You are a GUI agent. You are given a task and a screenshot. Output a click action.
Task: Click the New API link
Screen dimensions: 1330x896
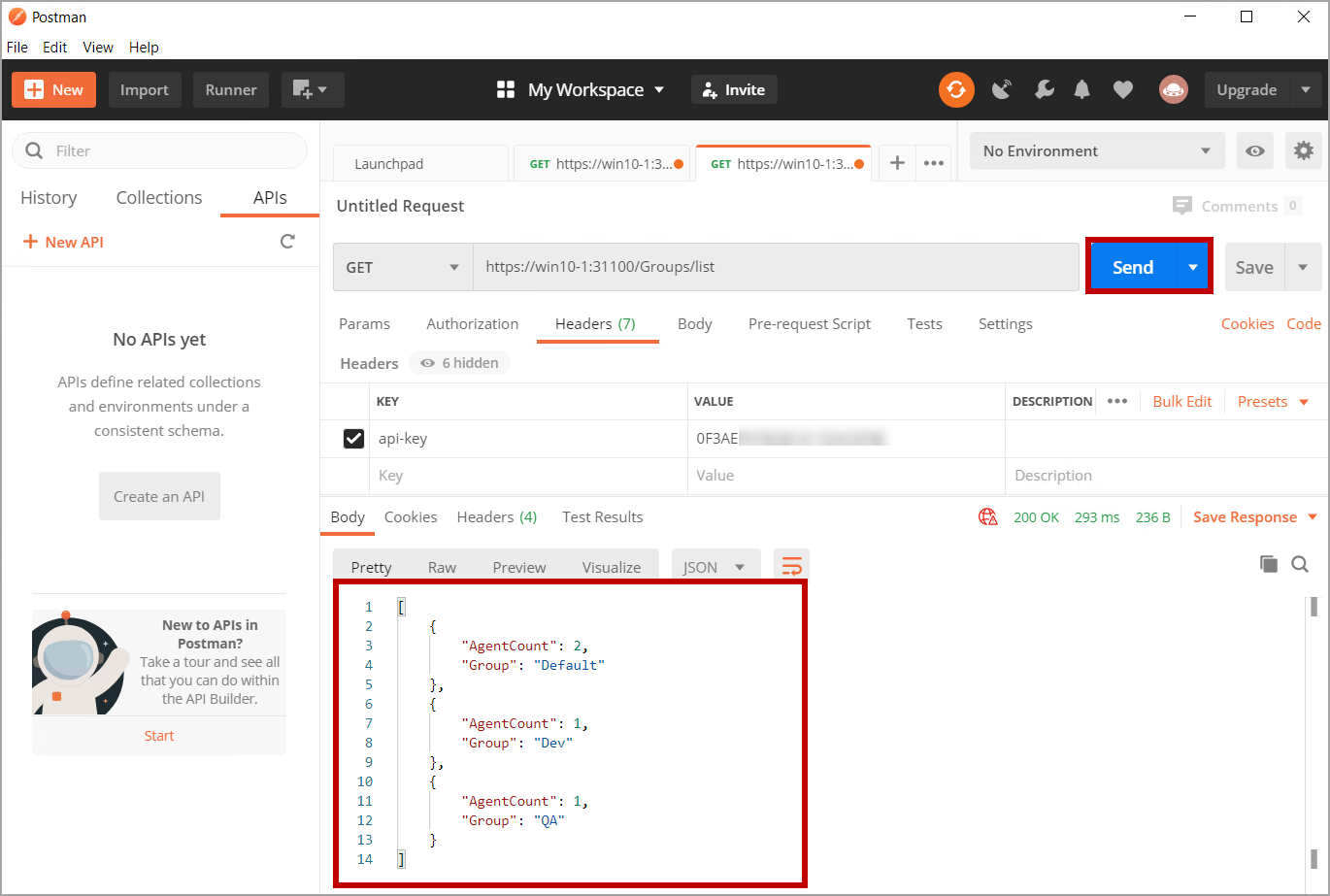63,242
